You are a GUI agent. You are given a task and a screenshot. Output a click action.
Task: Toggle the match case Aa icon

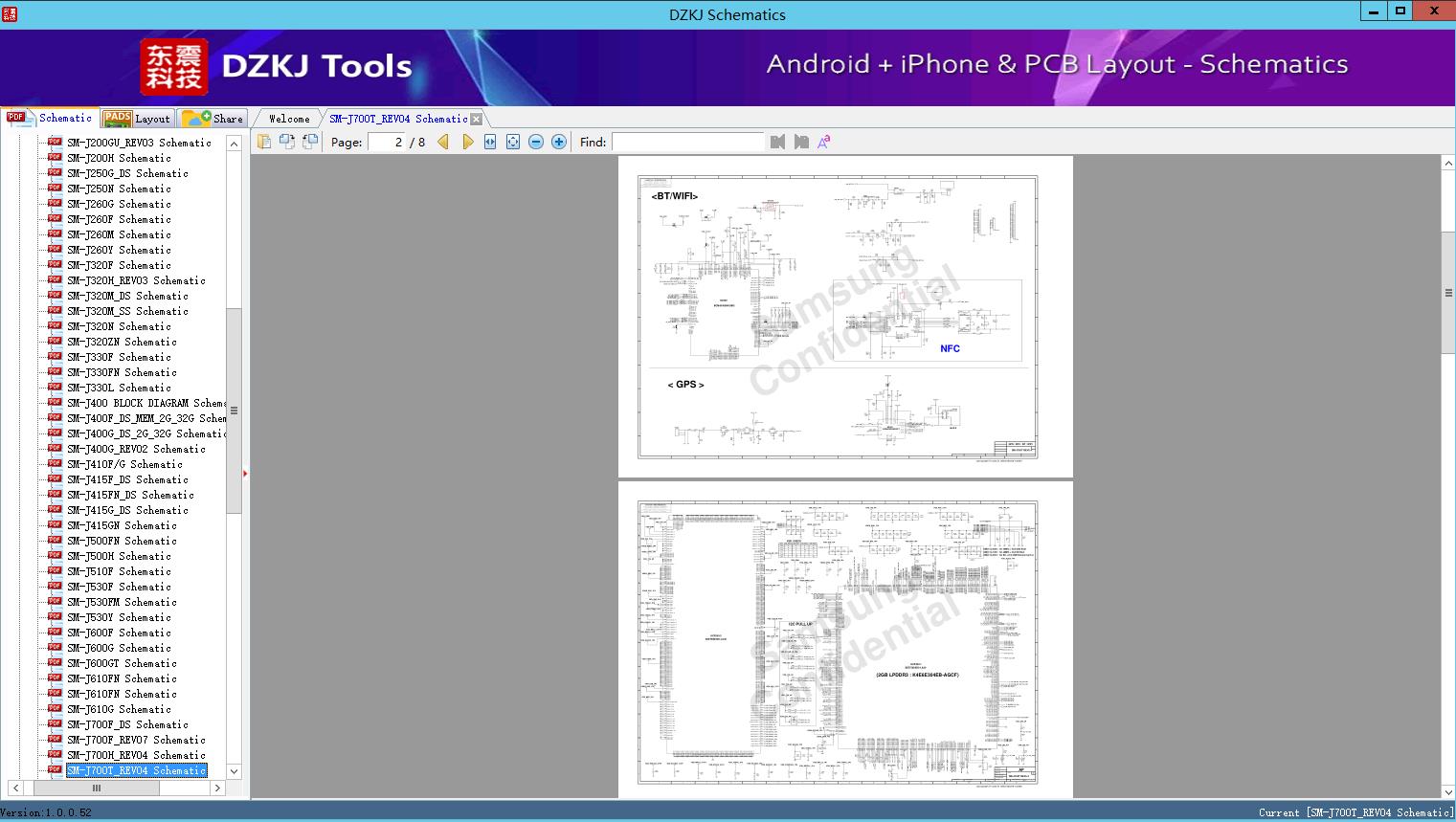(823, 142)
